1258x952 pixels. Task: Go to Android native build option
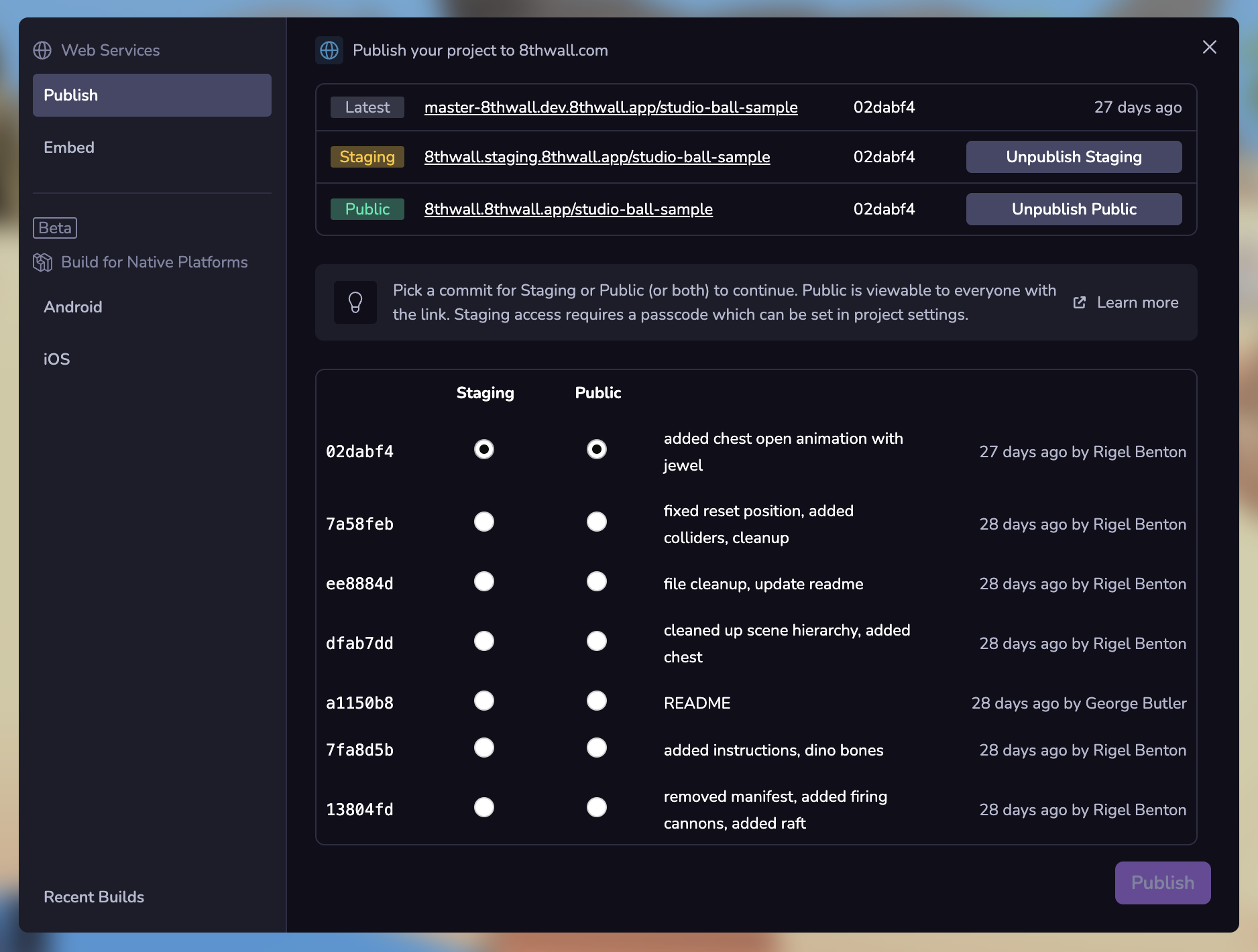[x=73, y=307]
